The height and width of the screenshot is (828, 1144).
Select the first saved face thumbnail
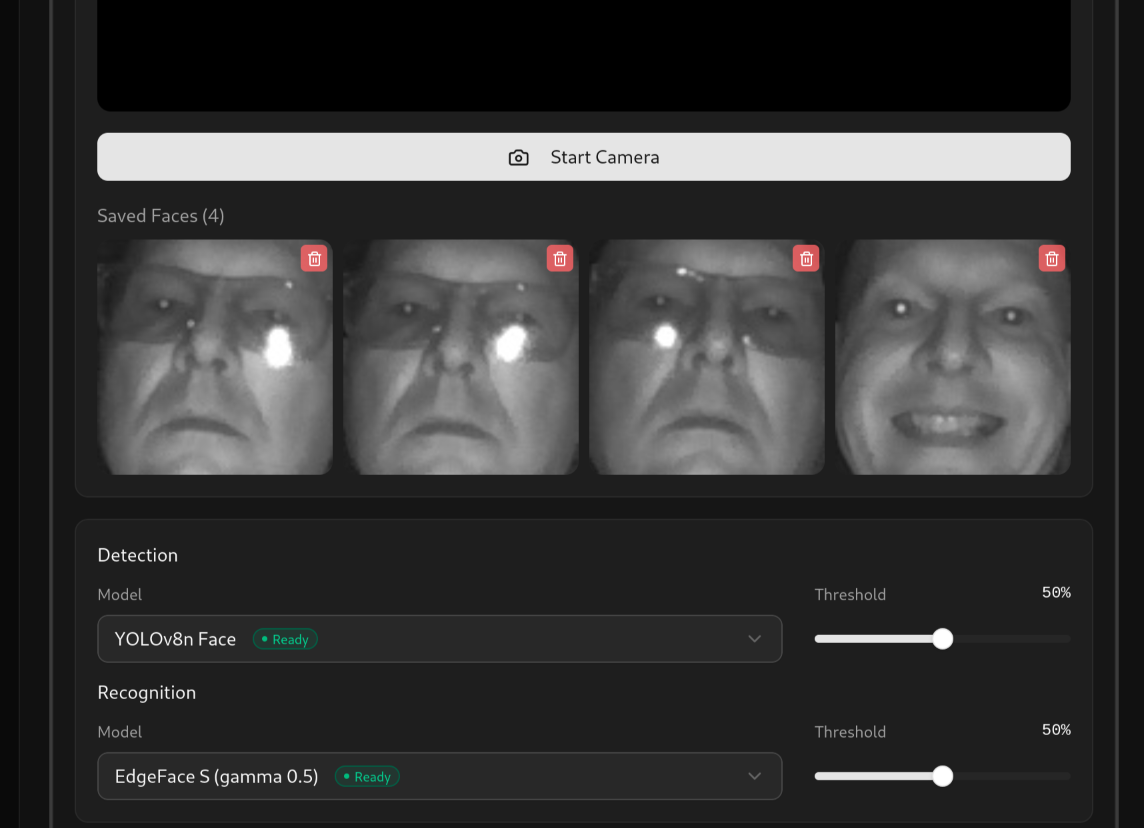point(214,357)
